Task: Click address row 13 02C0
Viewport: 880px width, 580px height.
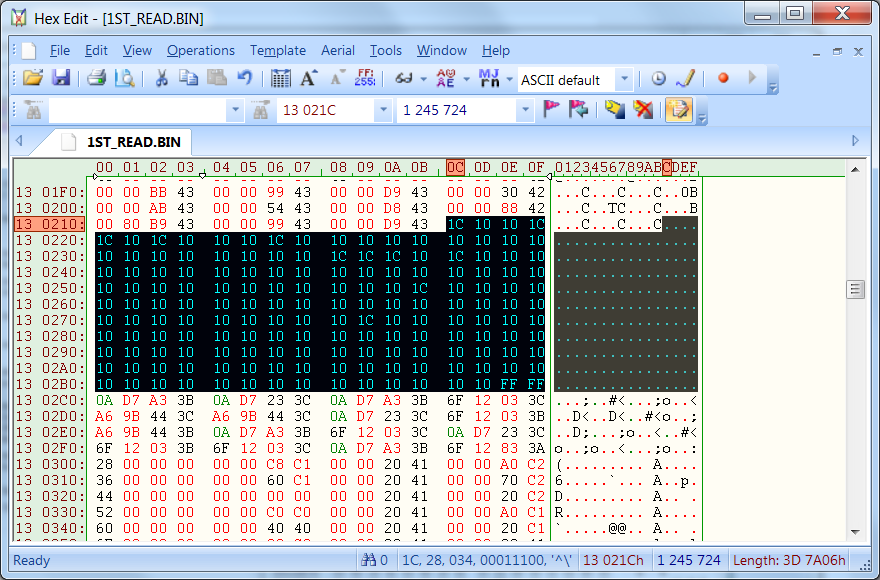Action: [50, 400]
